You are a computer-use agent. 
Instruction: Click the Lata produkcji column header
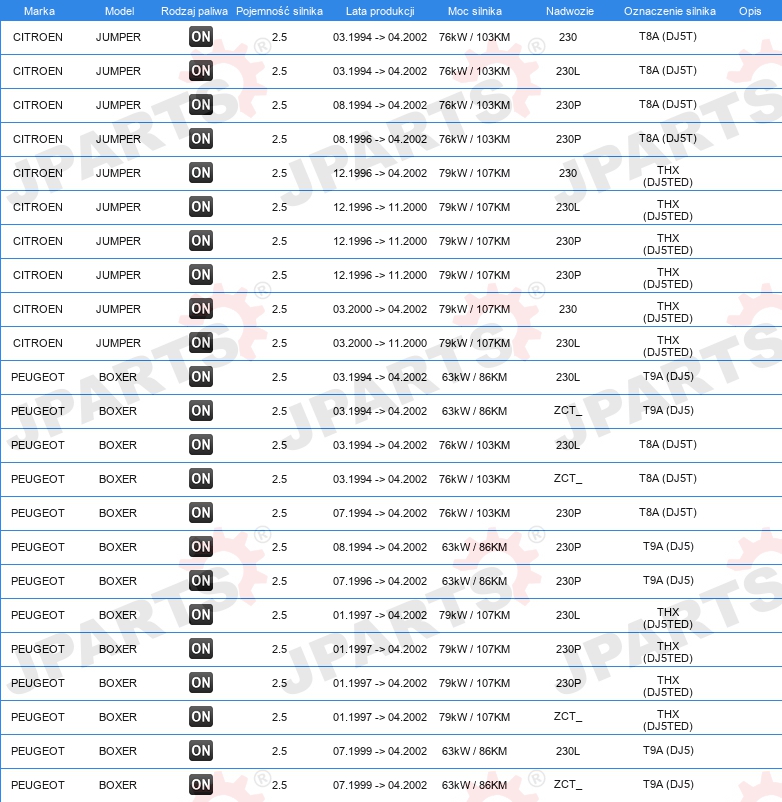tap(380, 11)
